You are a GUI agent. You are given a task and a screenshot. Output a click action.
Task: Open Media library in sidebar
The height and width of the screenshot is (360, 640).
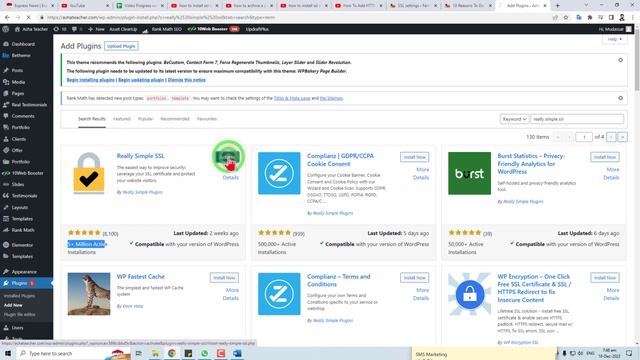18,82
